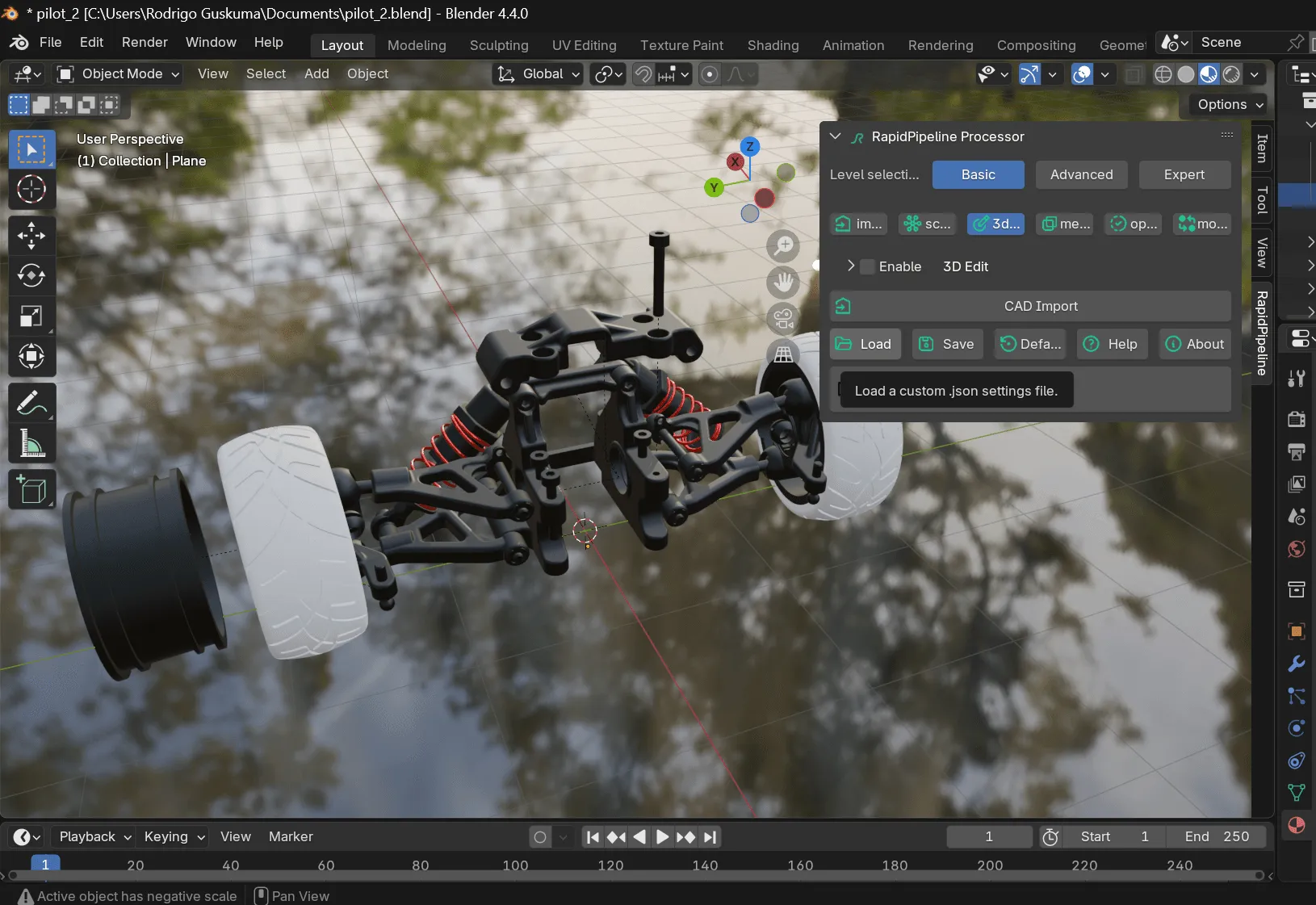Open the pivot point dropdown

(x=610, y=74)
